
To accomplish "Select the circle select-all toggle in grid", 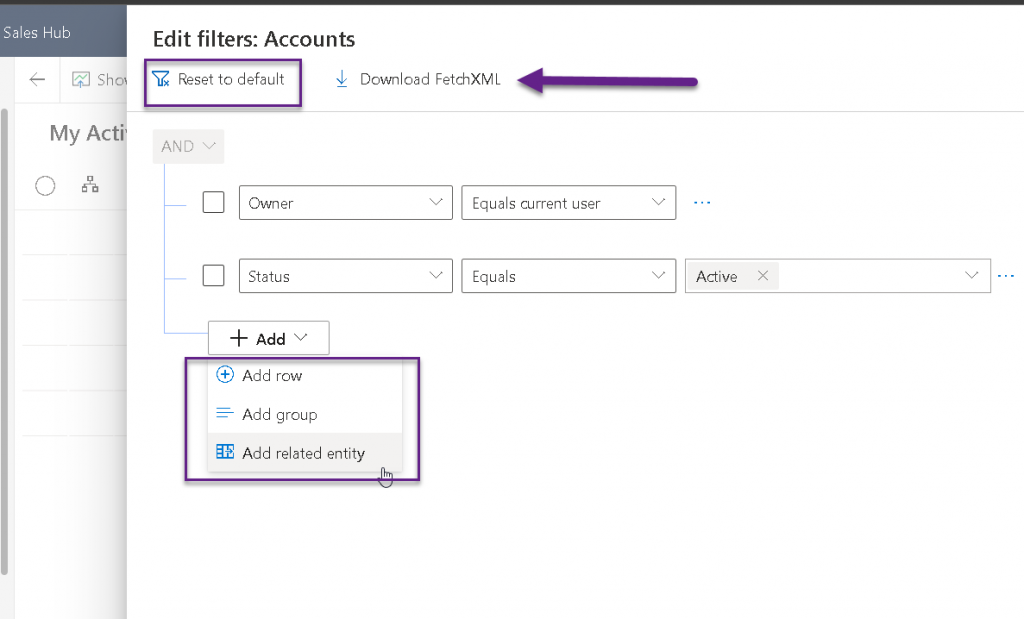I will point(45,185).
